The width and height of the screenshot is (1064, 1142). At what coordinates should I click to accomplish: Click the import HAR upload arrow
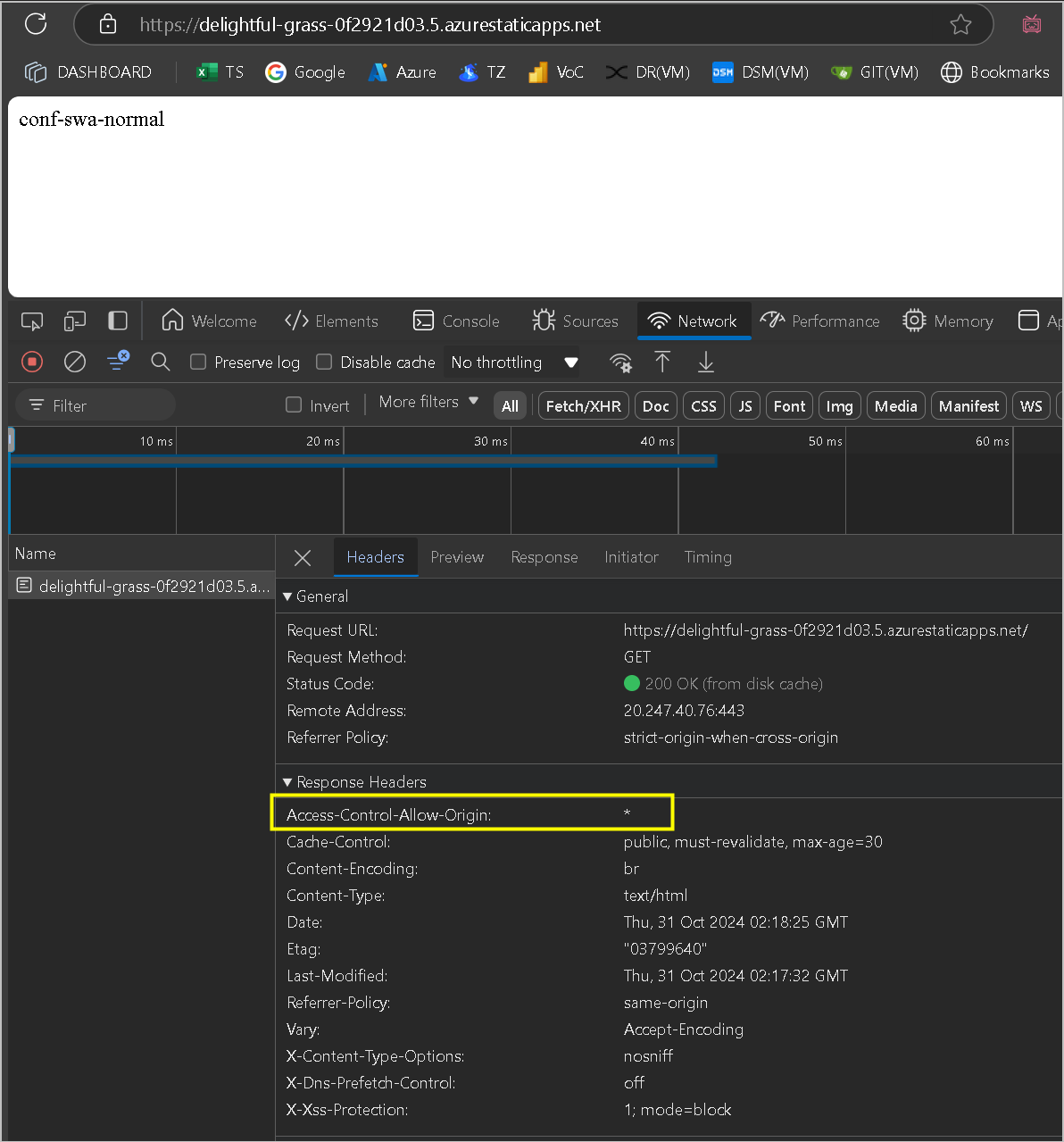coord(662,362)
